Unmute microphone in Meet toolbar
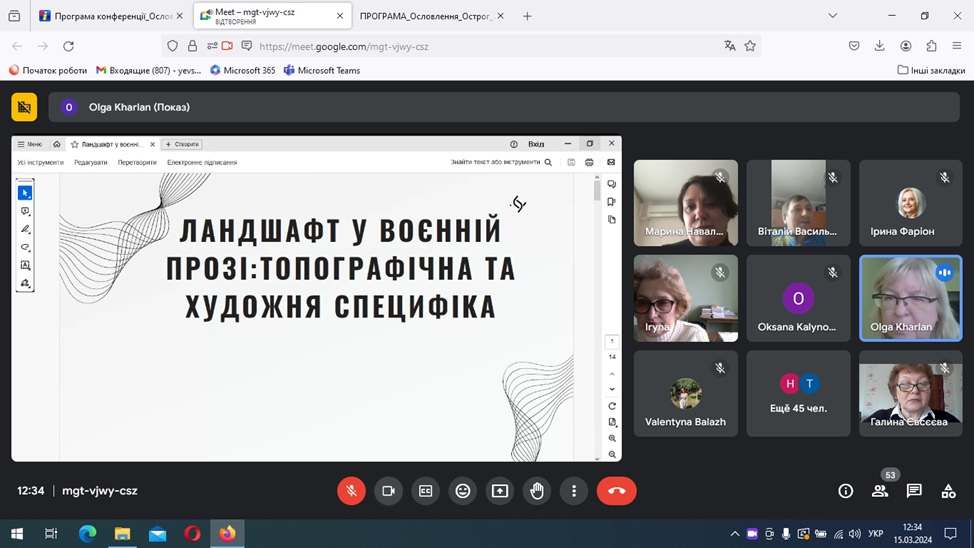Image resolution: width=974 pixels, height=548 pixels. (351, 491)
